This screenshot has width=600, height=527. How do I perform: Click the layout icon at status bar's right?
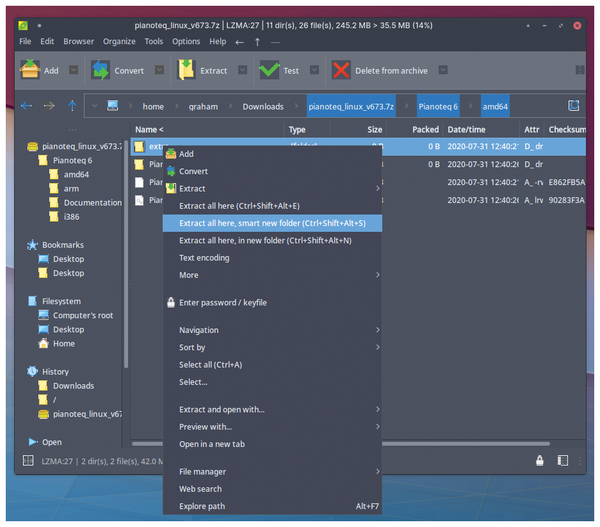562,460
